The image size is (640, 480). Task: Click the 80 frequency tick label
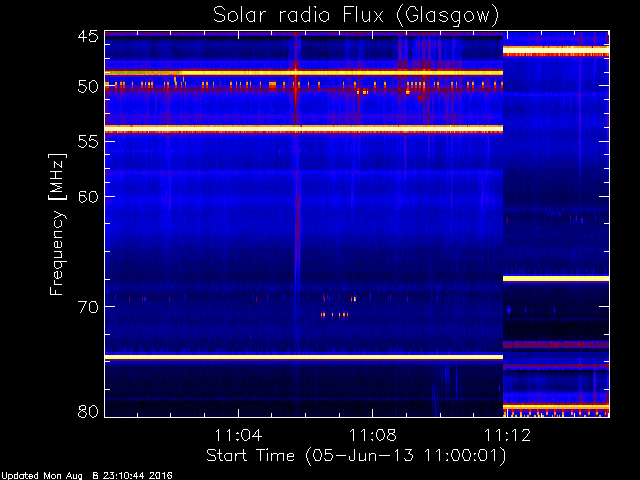tap(88, 411)
